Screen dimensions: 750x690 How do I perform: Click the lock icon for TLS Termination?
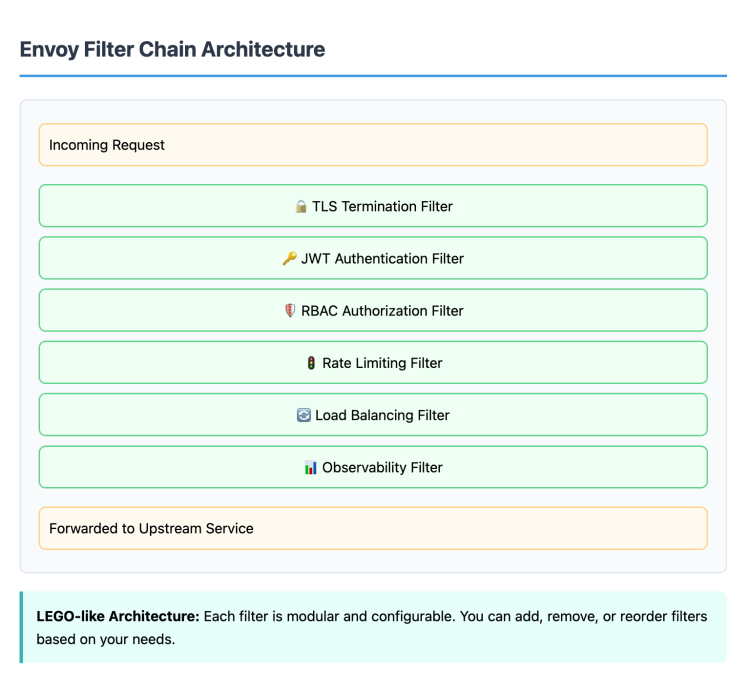click(x=301, y=207)
